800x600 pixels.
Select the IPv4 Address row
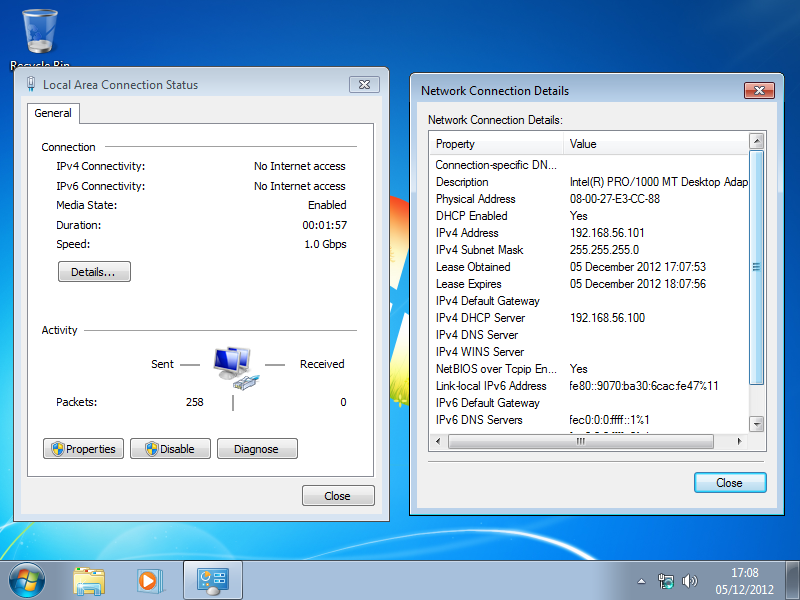590,233
